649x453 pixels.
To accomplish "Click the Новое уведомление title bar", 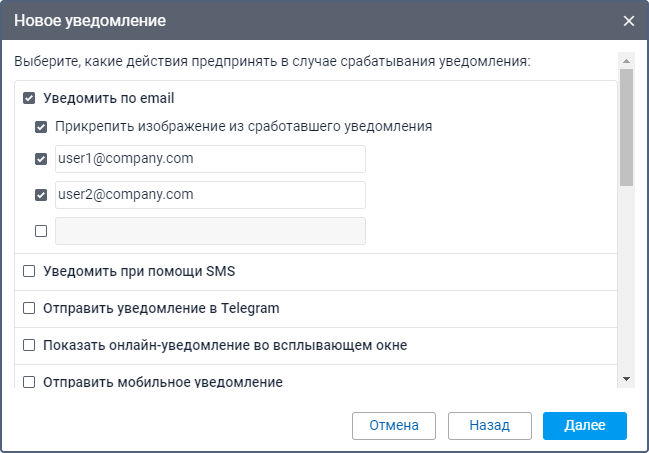I will click(x=300, y=20).
